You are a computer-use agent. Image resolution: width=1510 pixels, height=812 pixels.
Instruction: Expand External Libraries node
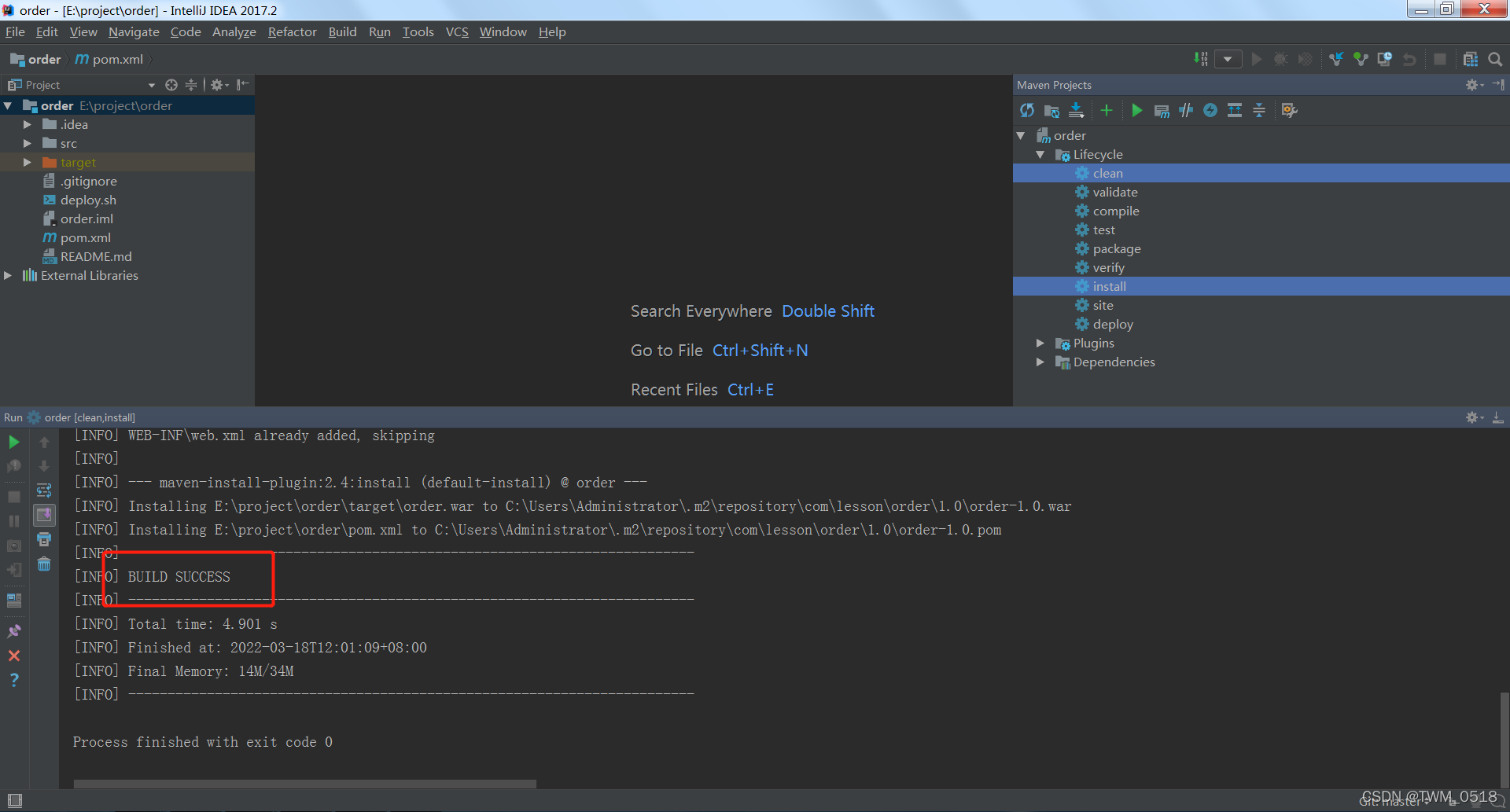tap(8, 275)
